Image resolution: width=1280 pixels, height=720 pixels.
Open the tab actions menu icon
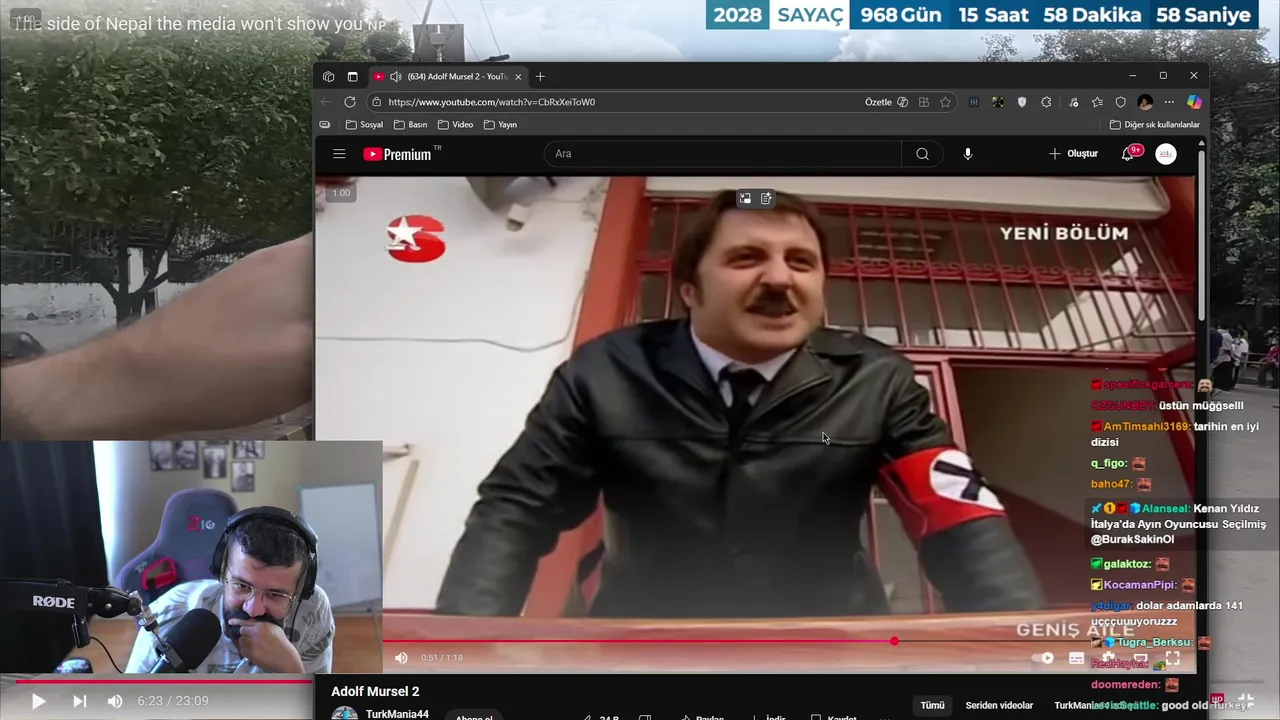pyautogui.click(x=352, y=76)
